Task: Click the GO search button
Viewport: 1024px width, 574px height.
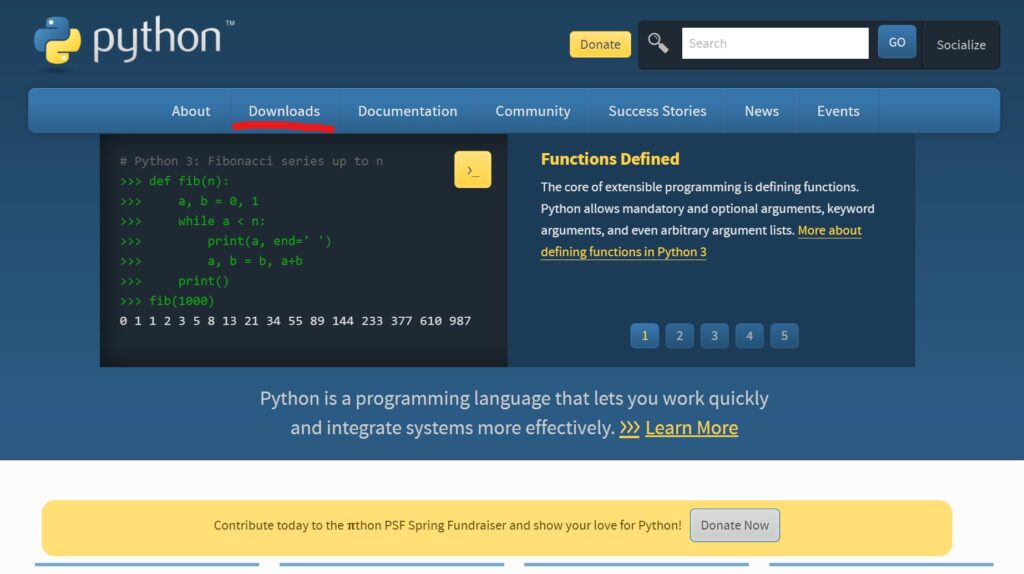Action: (897, 42)
